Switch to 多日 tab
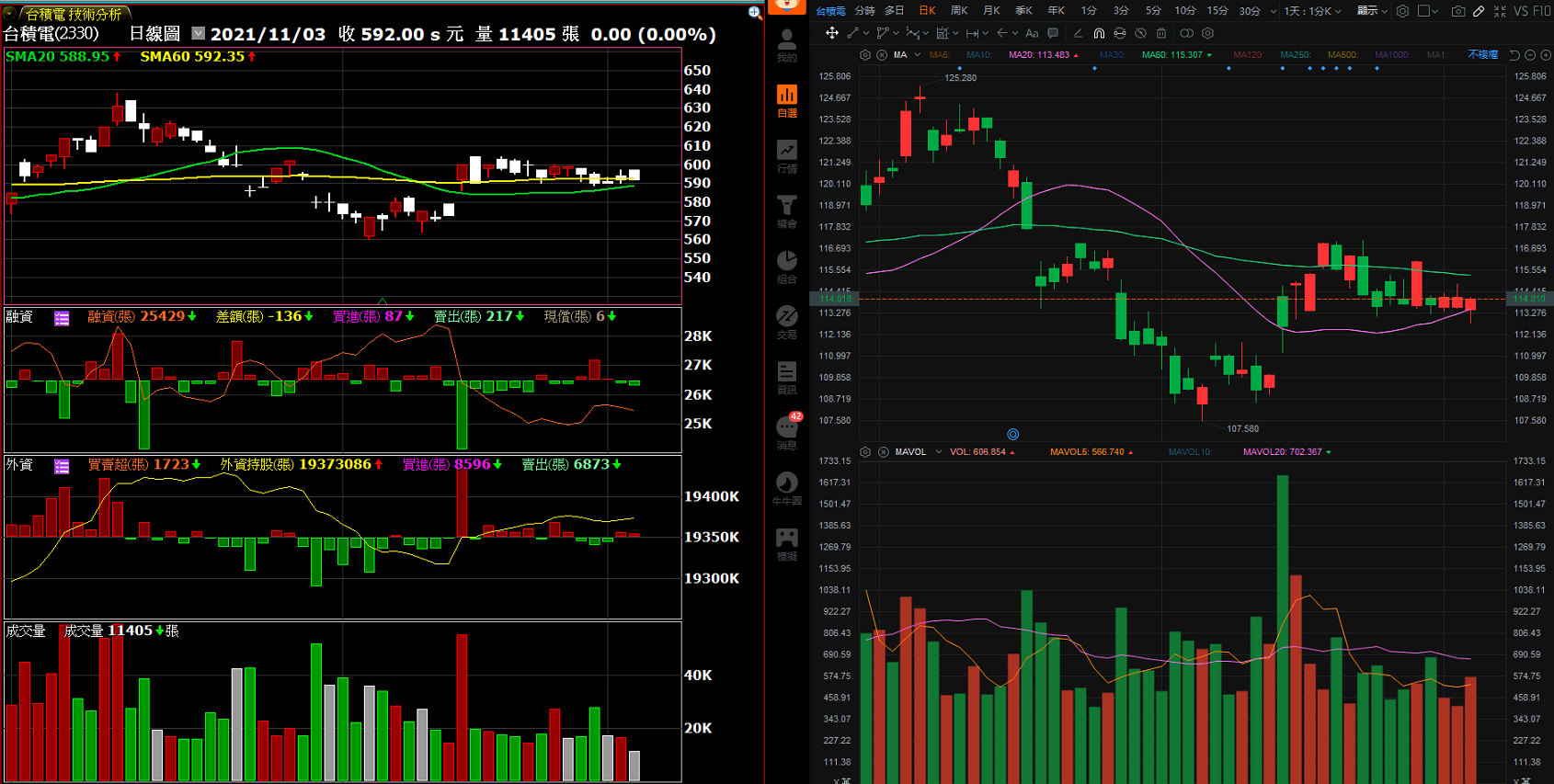 pyautogui.click(x=895, y=11)
